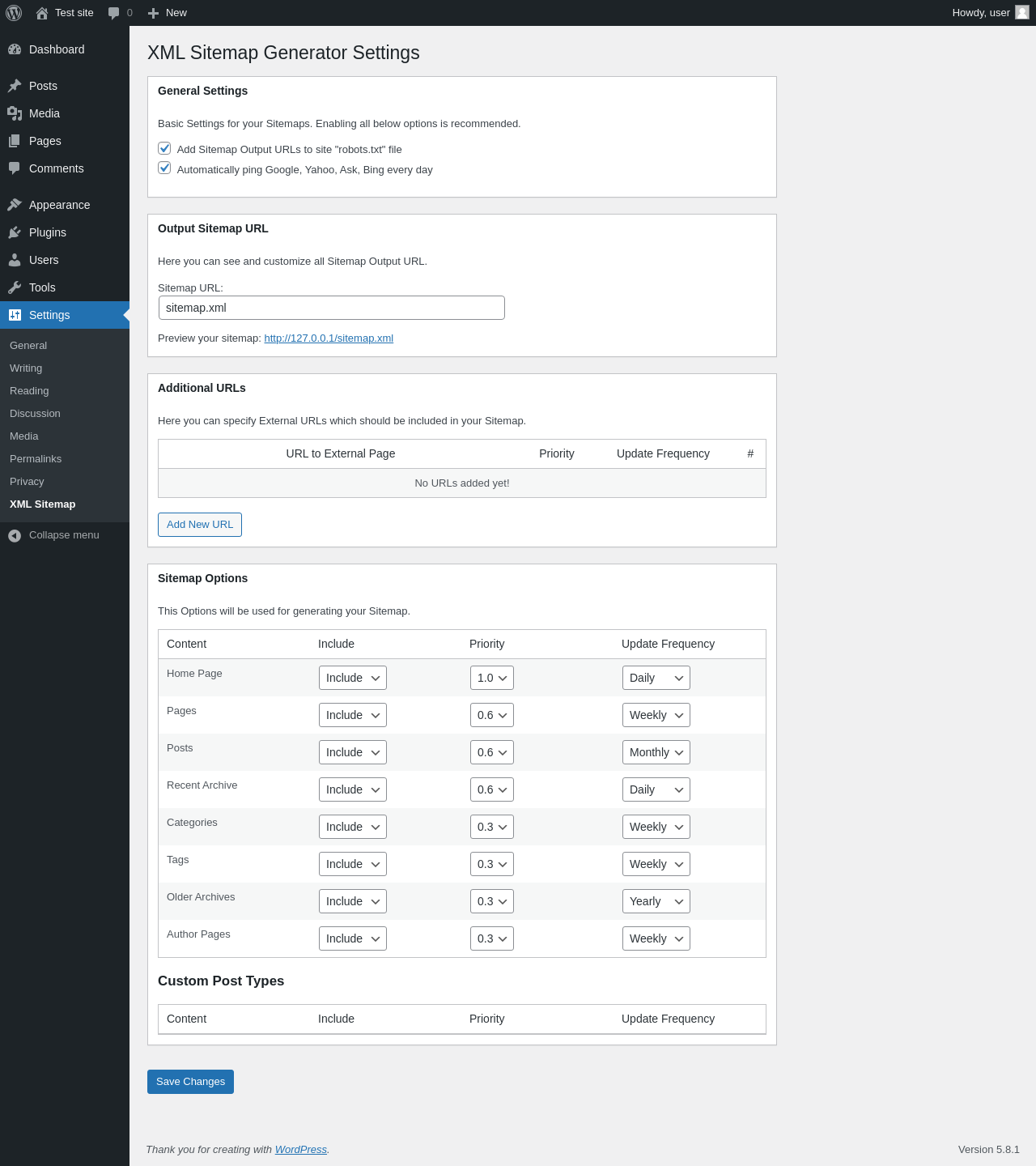
Task: Expand Older Archives update frequency dropdown
Action: (656, 901)
